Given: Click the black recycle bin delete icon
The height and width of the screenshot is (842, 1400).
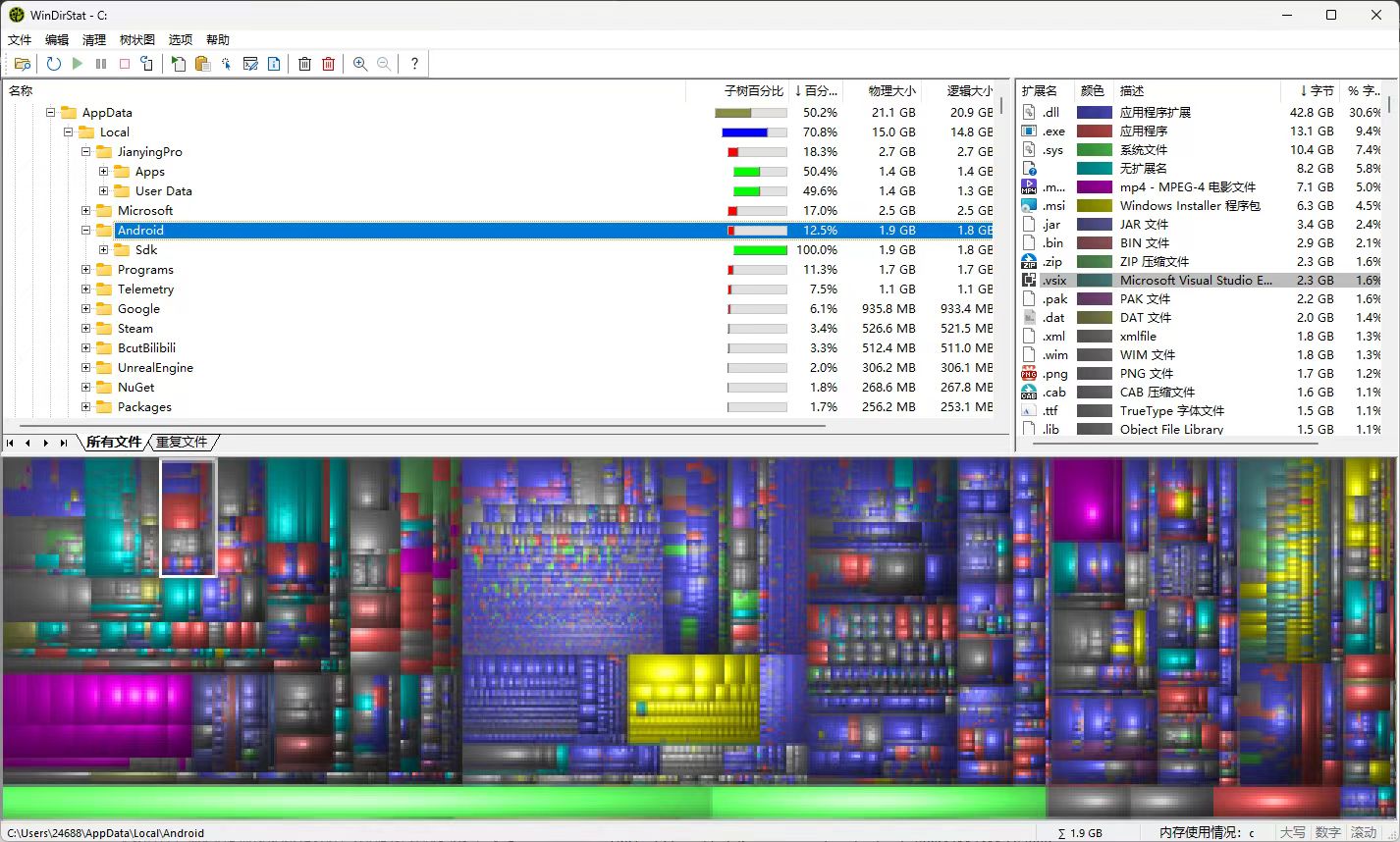Looking at the screenshot, I should point(304,64).
